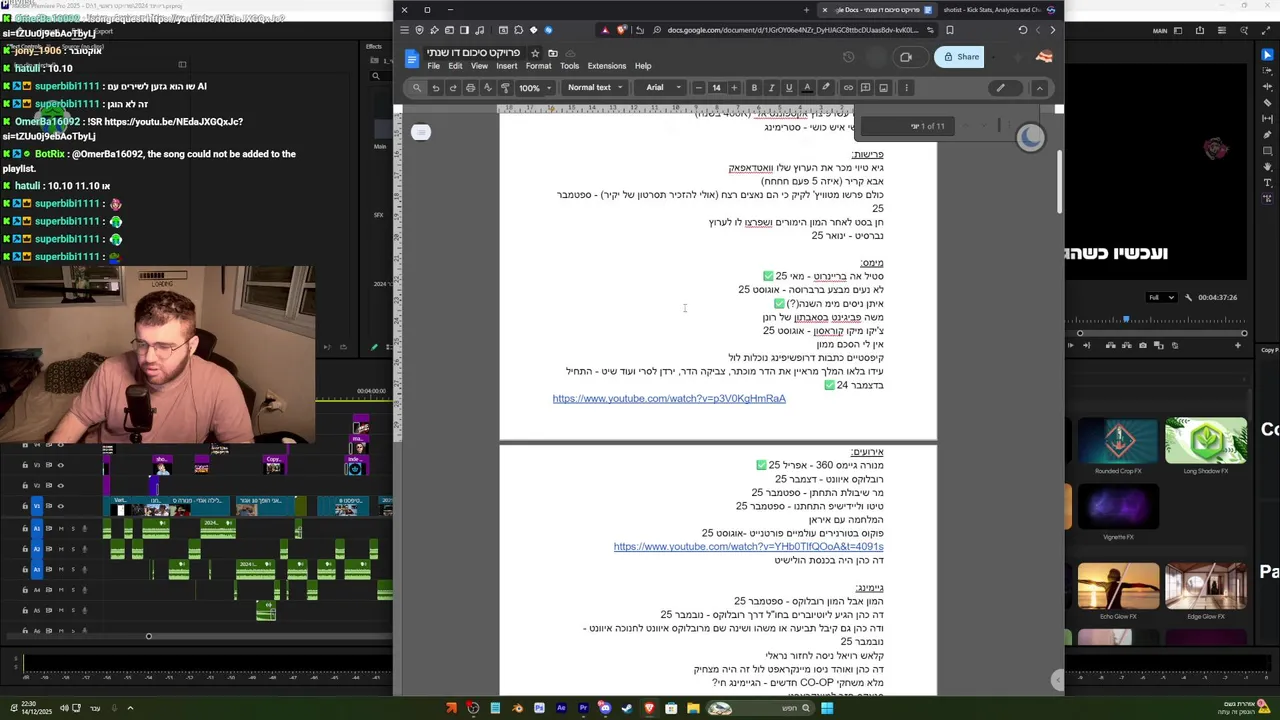The image size is (1280, 720).
Task: Toggle italic formatting in Docs
Action: coord(771,88)
